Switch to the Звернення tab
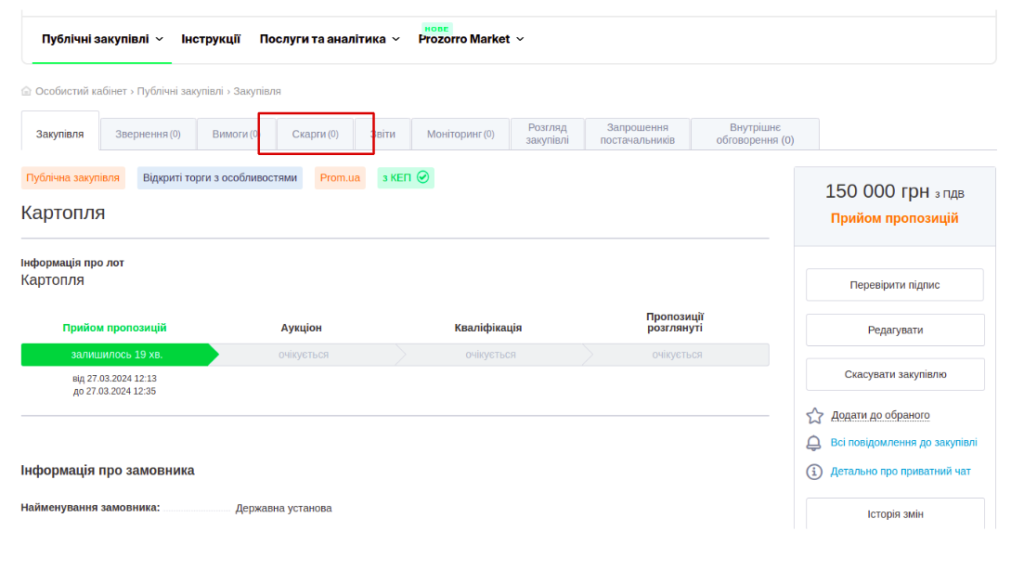Viewport: 1024px width, 583px height. pyautogui.click(x=147, y=134)
